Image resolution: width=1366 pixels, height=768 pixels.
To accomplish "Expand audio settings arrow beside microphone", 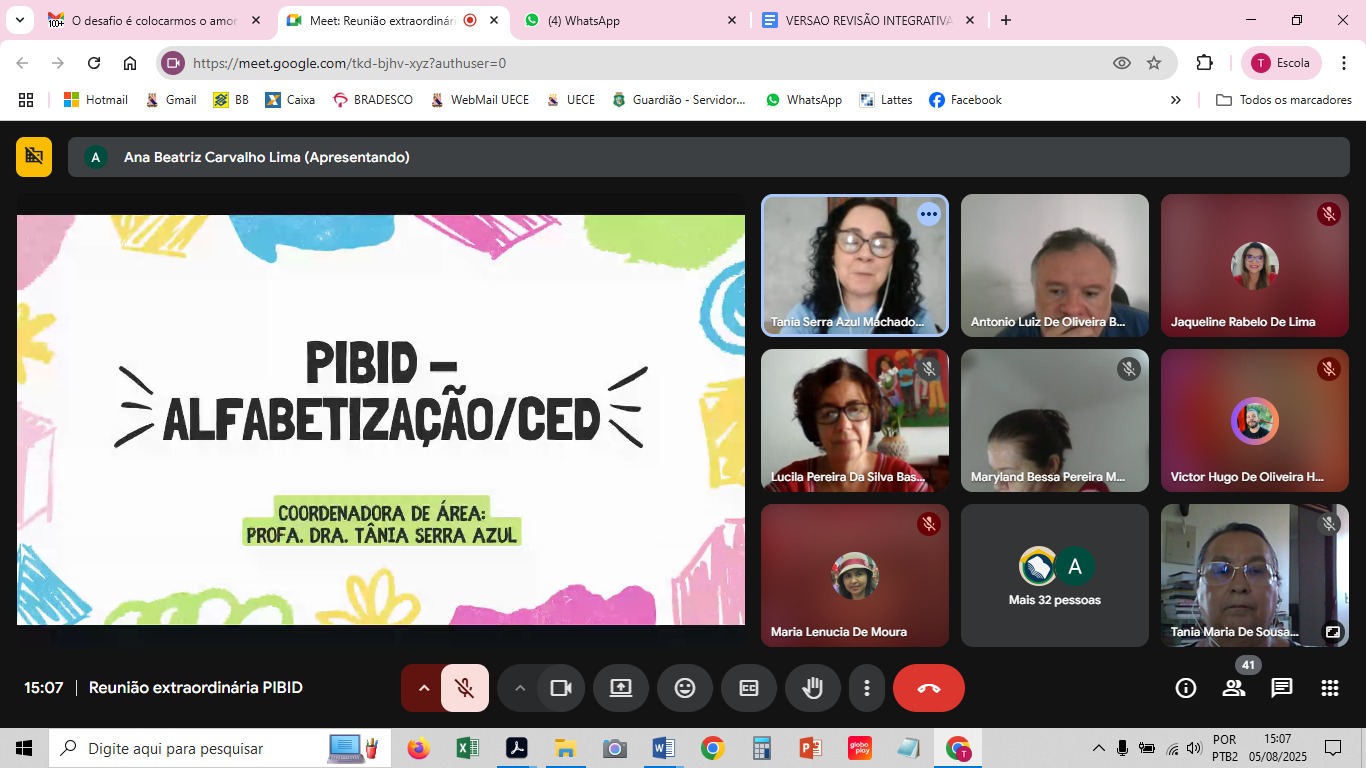I will [x=423, y=688].
